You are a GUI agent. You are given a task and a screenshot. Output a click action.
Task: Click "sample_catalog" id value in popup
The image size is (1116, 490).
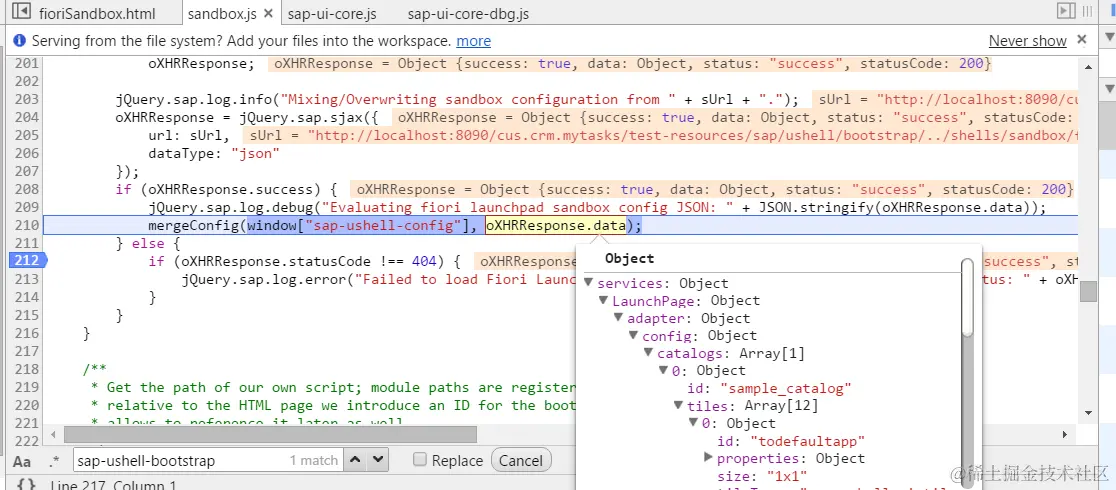[786, 388]
